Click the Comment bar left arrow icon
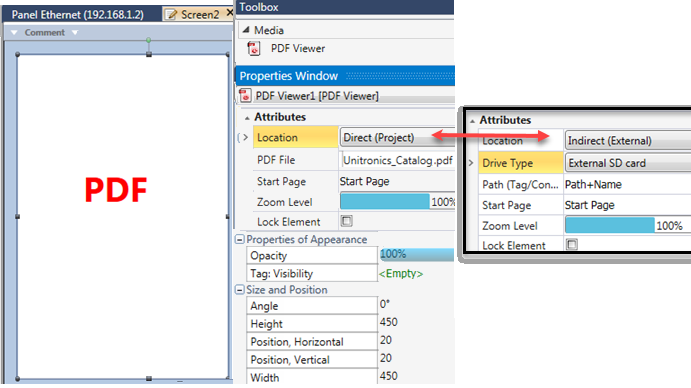 pos(14,33)
